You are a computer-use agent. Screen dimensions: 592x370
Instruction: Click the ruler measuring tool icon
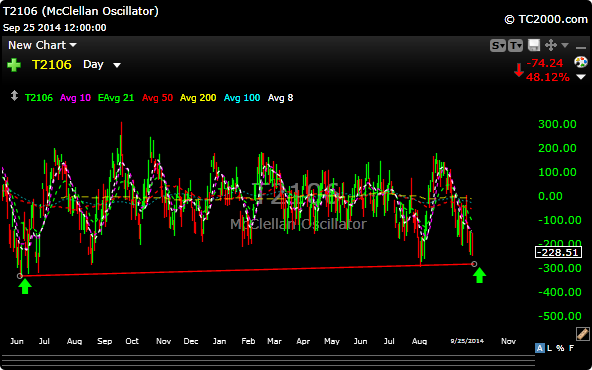coord(583,334)
